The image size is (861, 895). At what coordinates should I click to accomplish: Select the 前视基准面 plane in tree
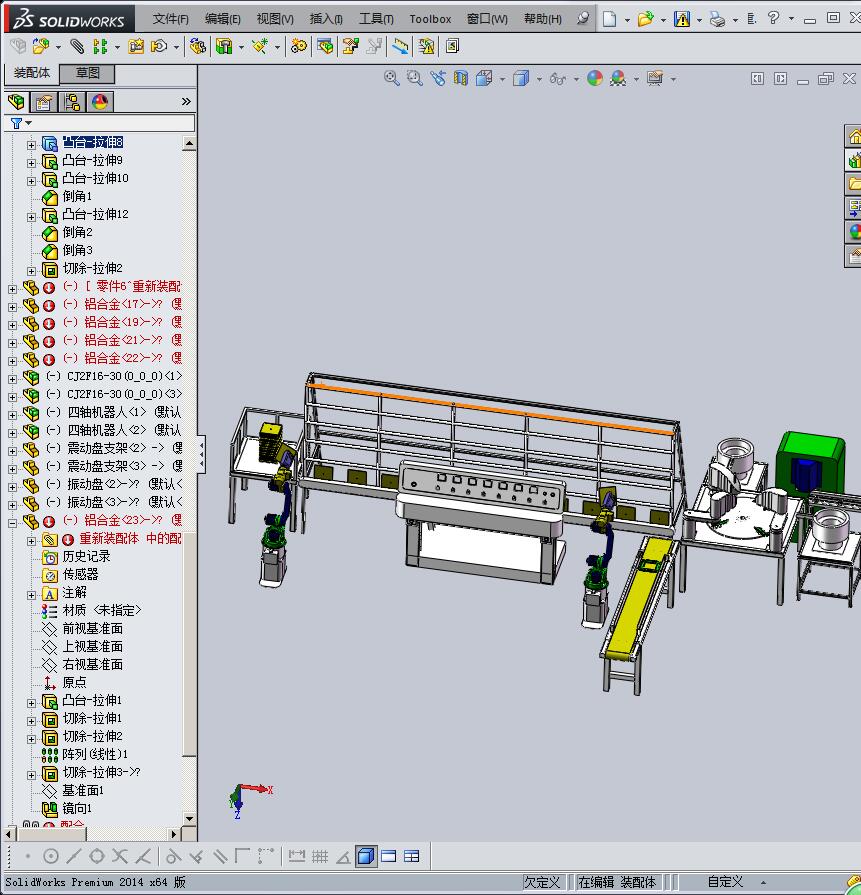tap(92, 628)
